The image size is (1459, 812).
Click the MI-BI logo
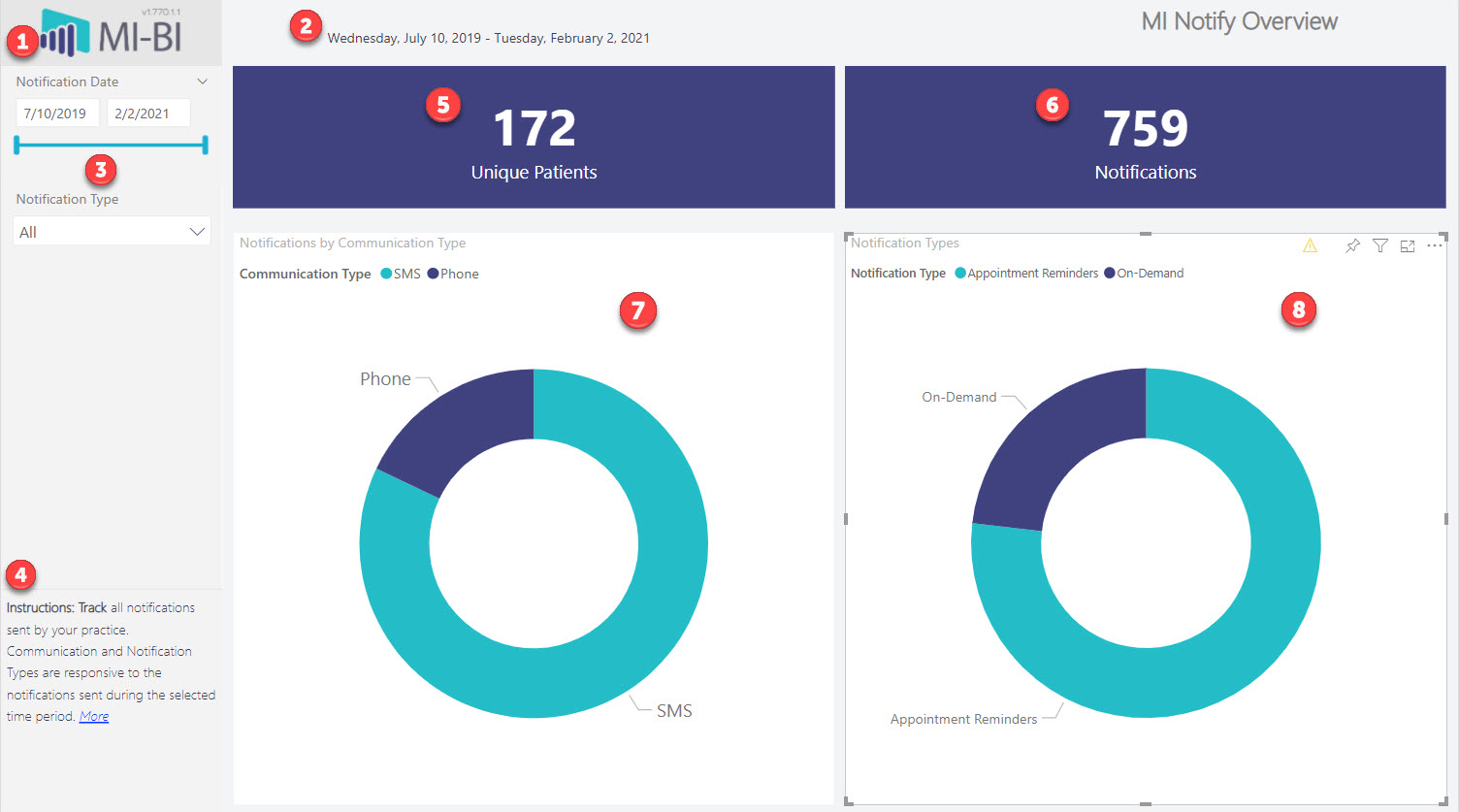pyautogui.click(x=112, y=33)
